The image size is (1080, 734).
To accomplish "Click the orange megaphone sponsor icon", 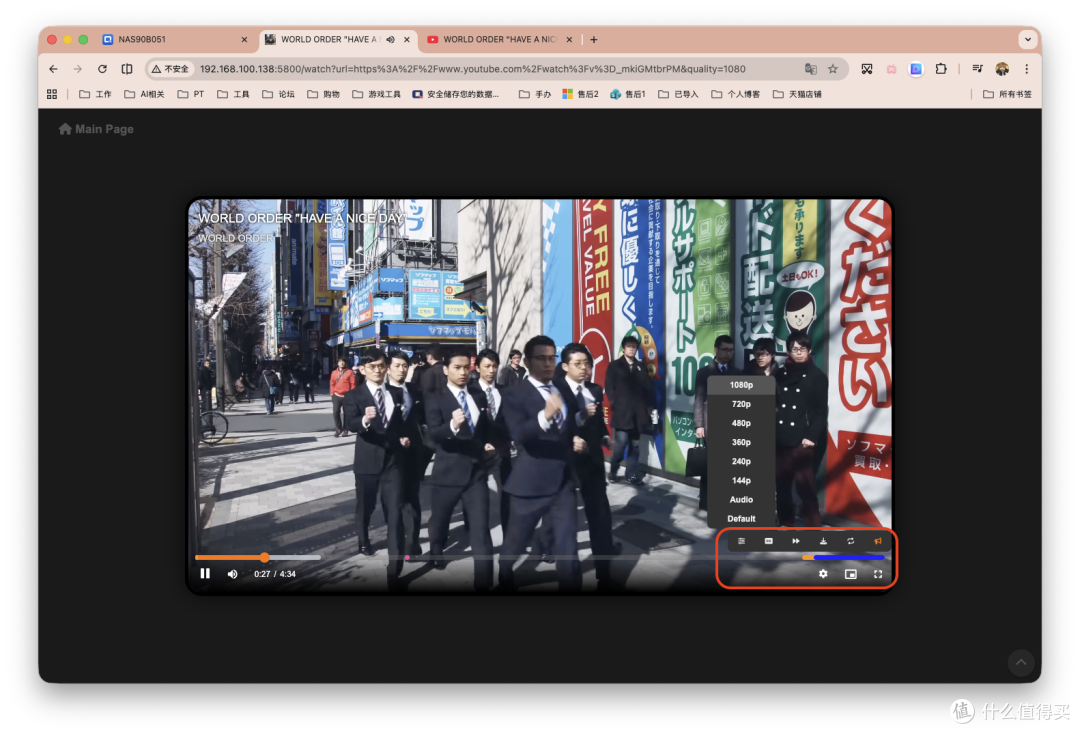I will coord(878,541).
